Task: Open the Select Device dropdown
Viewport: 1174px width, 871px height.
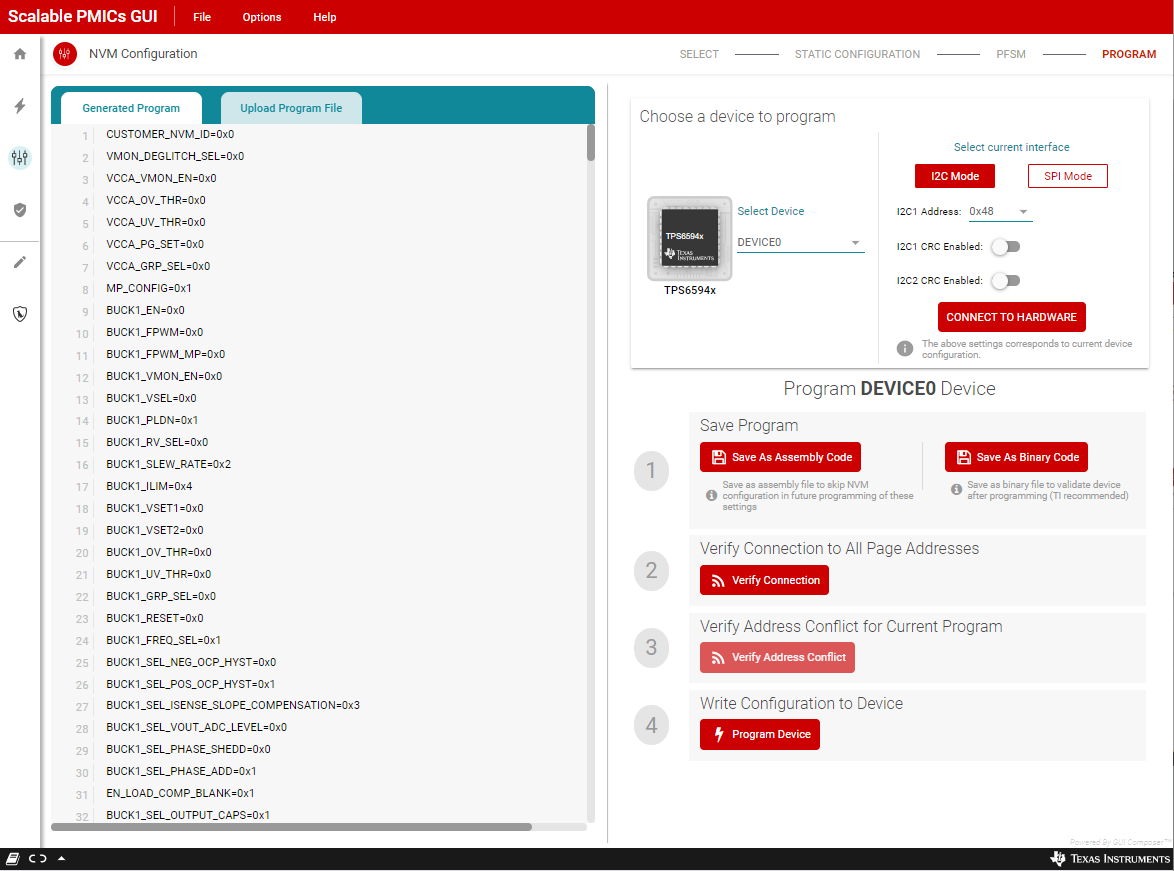Action: (x=800, y=243)
